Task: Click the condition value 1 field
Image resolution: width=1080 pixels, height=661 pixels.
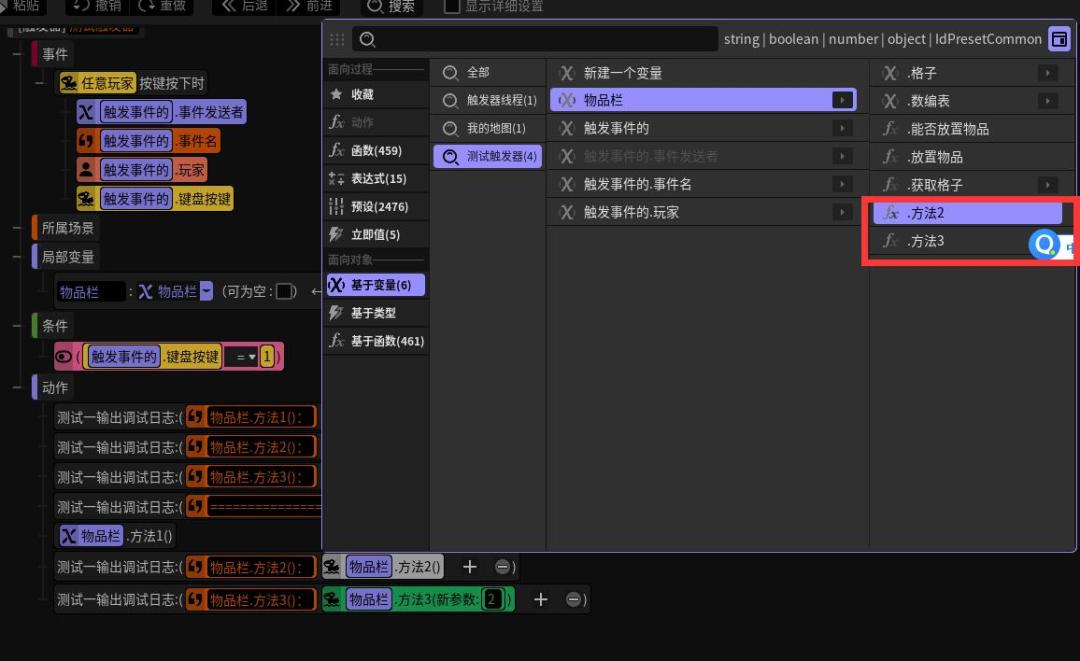Action: tap(267, 357)
